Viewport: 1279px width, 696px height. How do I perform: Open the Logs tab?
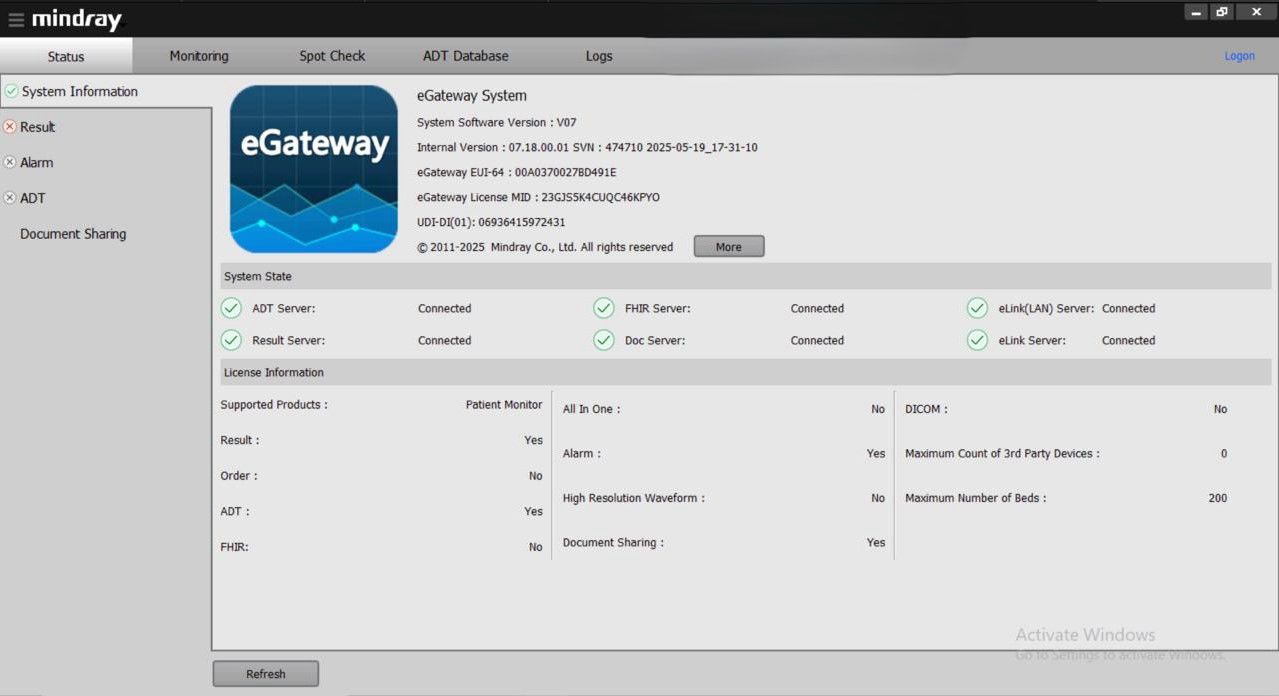coord(599,56)
